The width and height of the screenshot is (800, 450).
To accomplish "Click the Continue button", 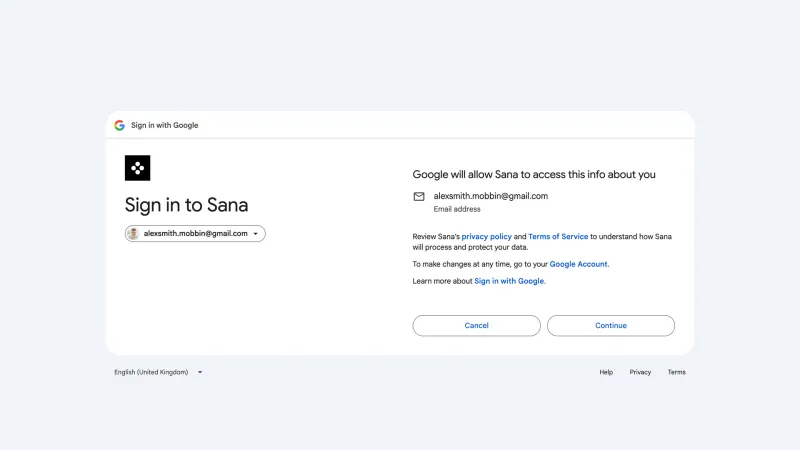I will click(611, 326).
